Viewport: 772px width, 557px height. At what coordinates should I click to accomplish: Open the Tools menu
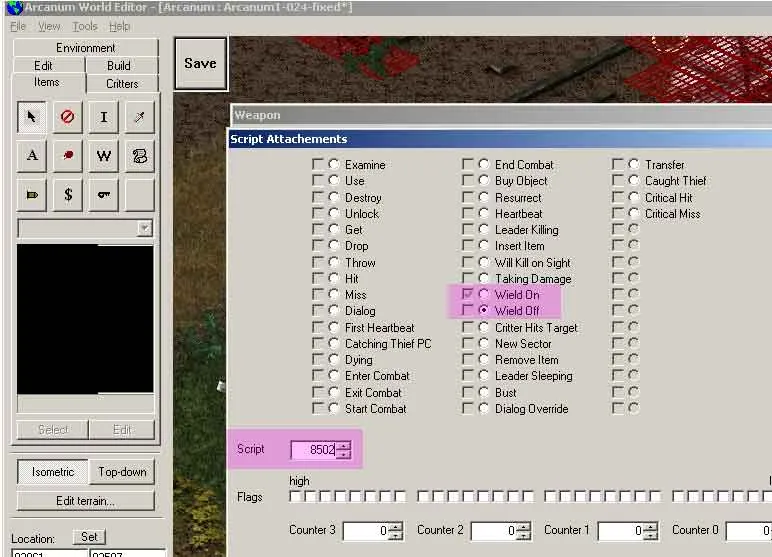point(85,26)
